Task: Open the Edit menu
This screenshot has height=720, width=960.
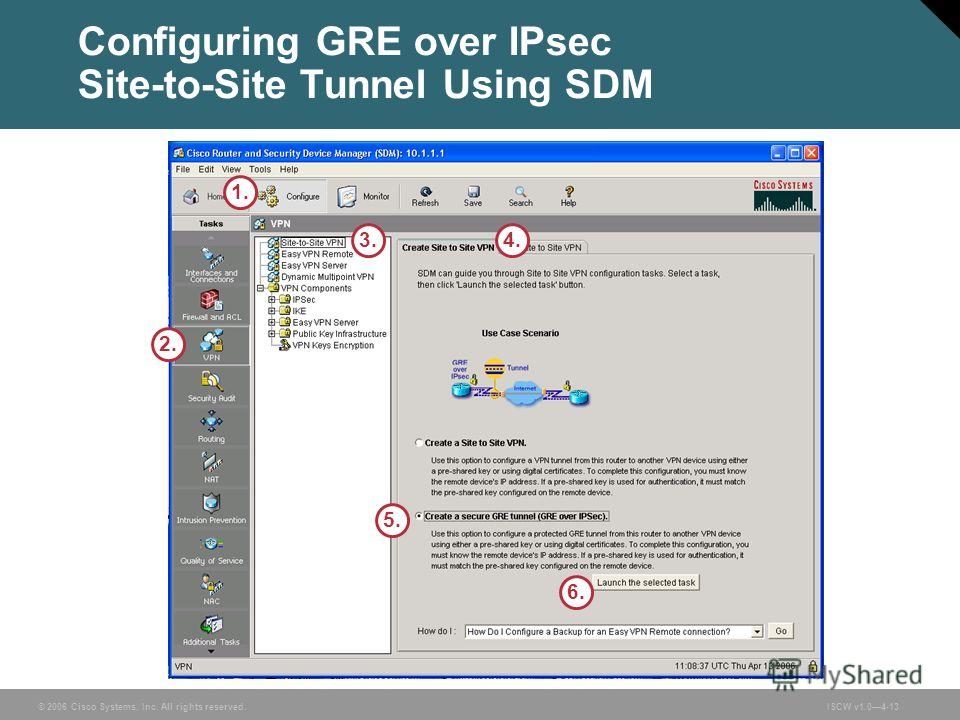Action: click(206, 170)
